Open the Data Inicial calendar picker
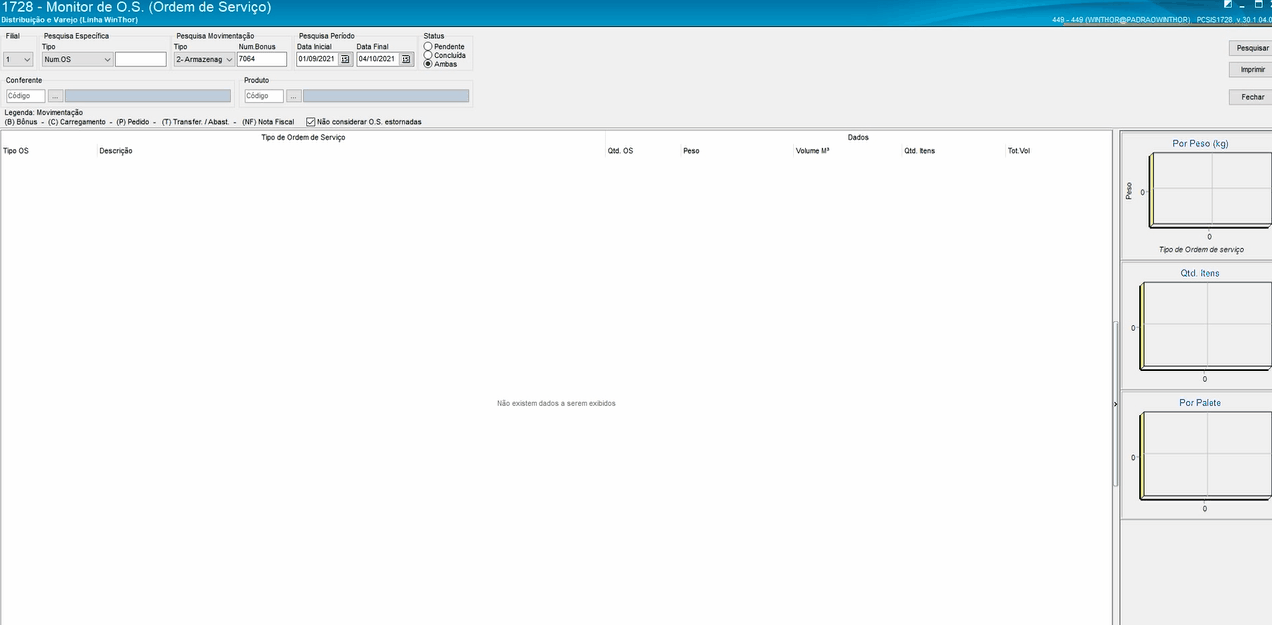This screenshot has height=625, width=1272. (x=345, y=59)
